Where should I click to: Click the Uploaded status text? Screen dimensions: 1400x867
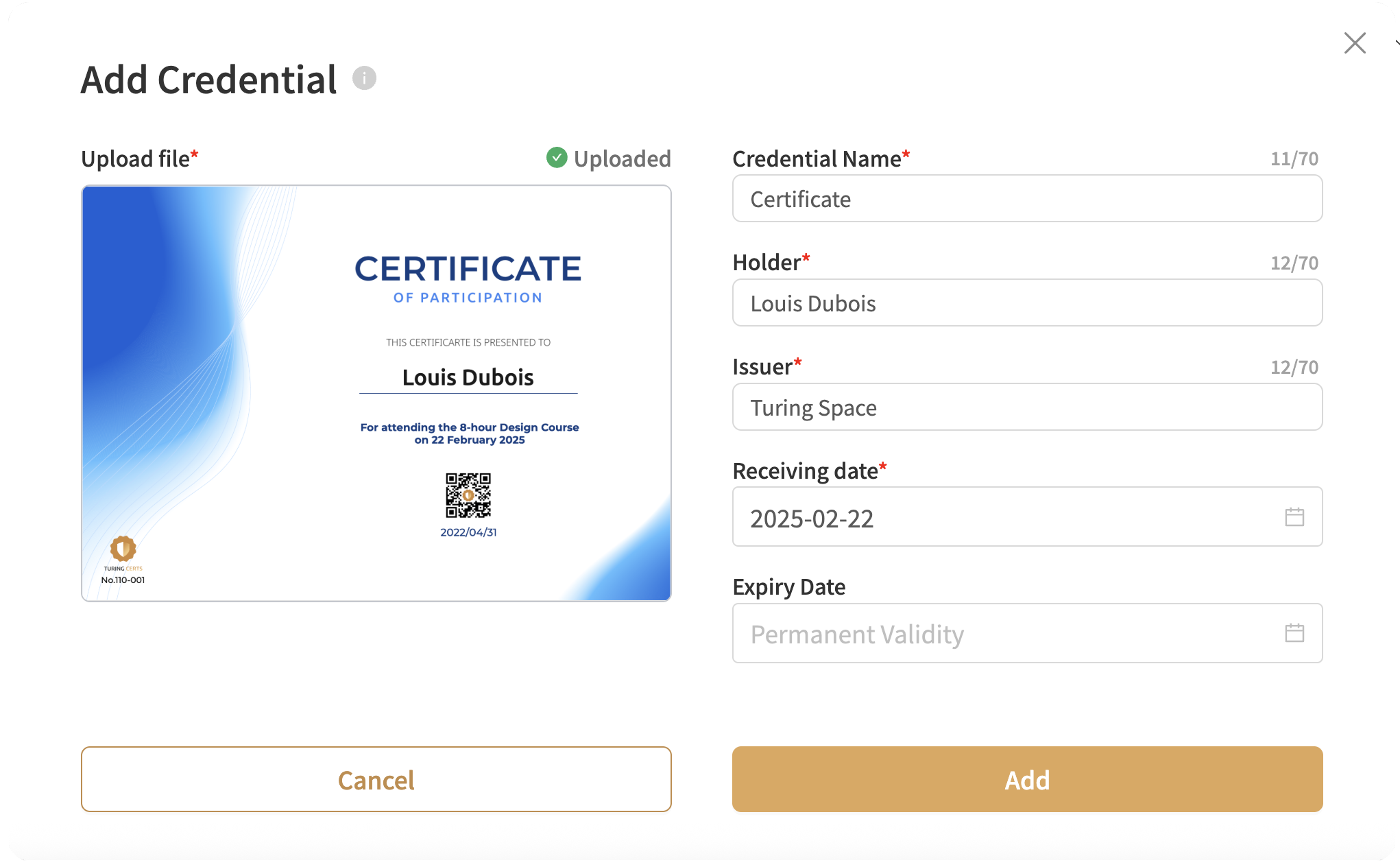[x=622, y=159]
